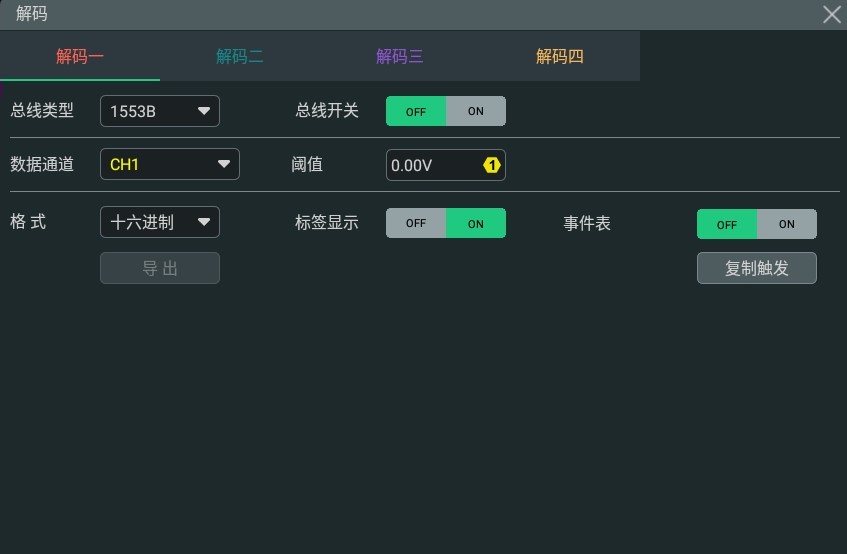Turn 总线开关 ON

click(476, 111)
